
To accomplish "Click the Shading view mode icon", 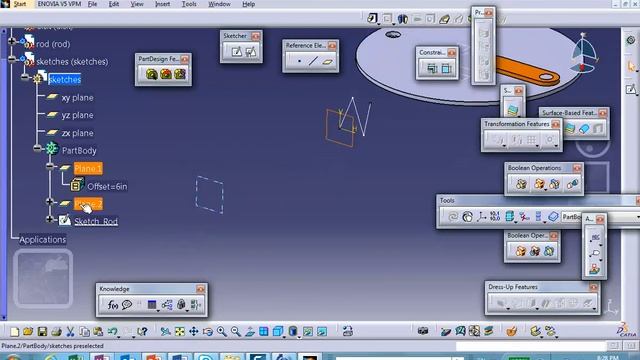I will pos(292,331).
